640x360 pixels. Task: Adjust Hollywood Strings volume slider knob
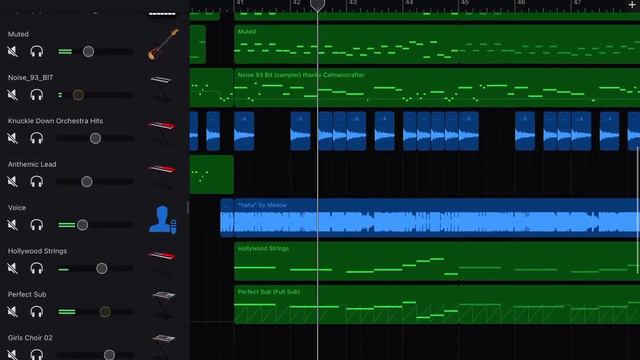[102, 268]
